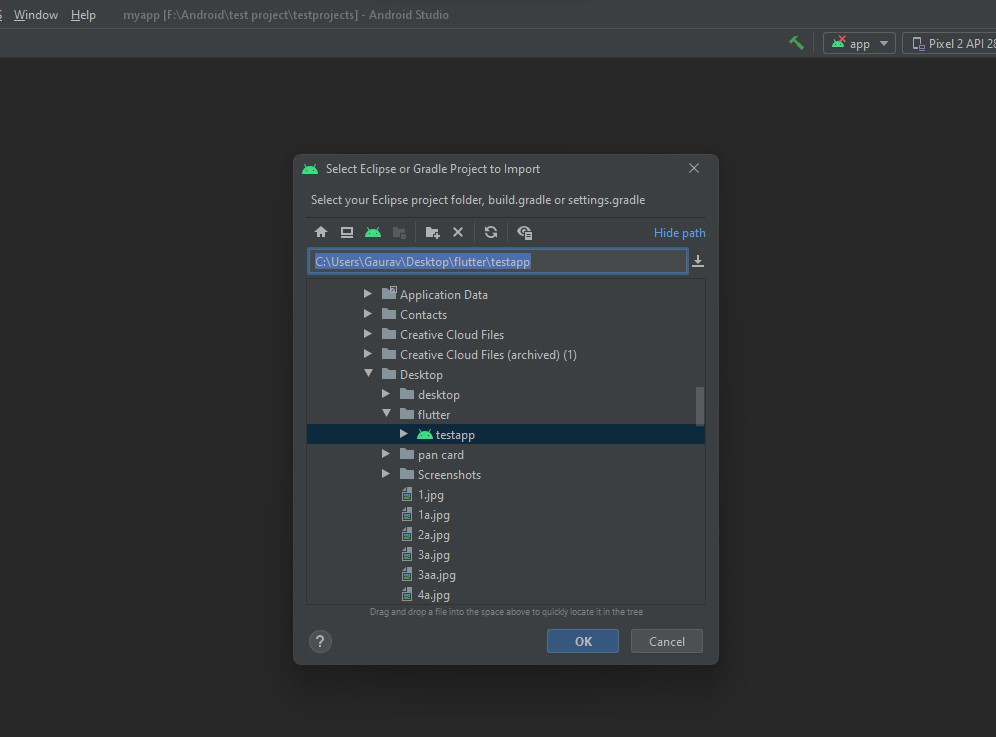The image size is (996, 737).
Task: Open the recent paths history arrow
Action: click(x=698, y=262)
